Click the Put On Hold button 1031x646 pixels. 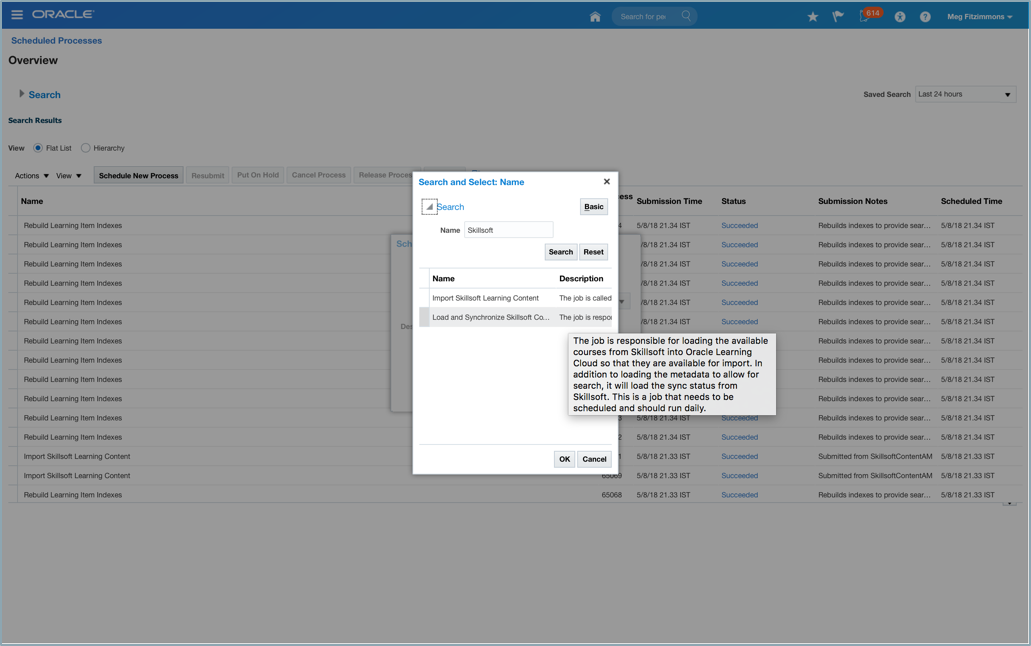[258, 175]
